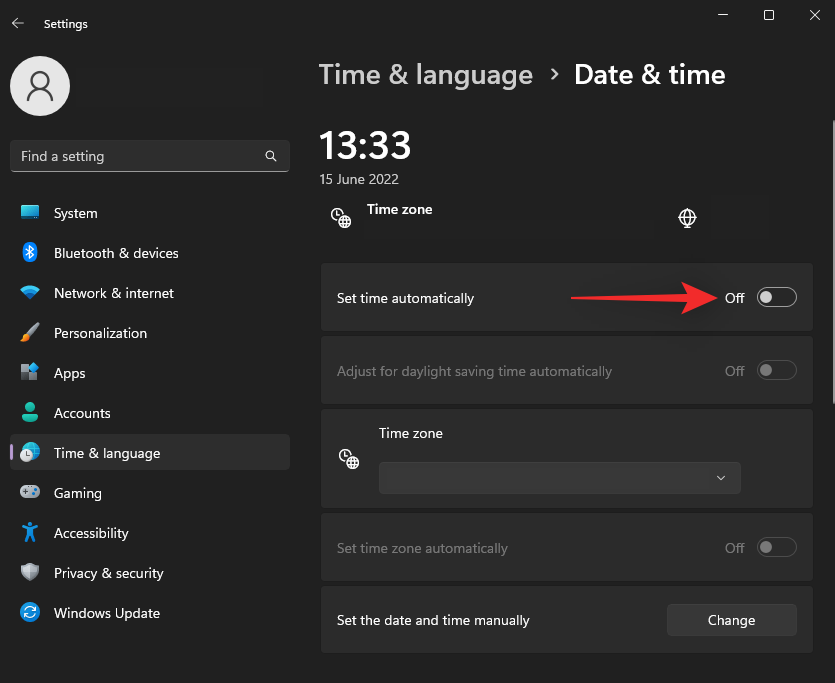Enable Set time zone automatically
The image size is (835, 683).
(x=777, y=548)
